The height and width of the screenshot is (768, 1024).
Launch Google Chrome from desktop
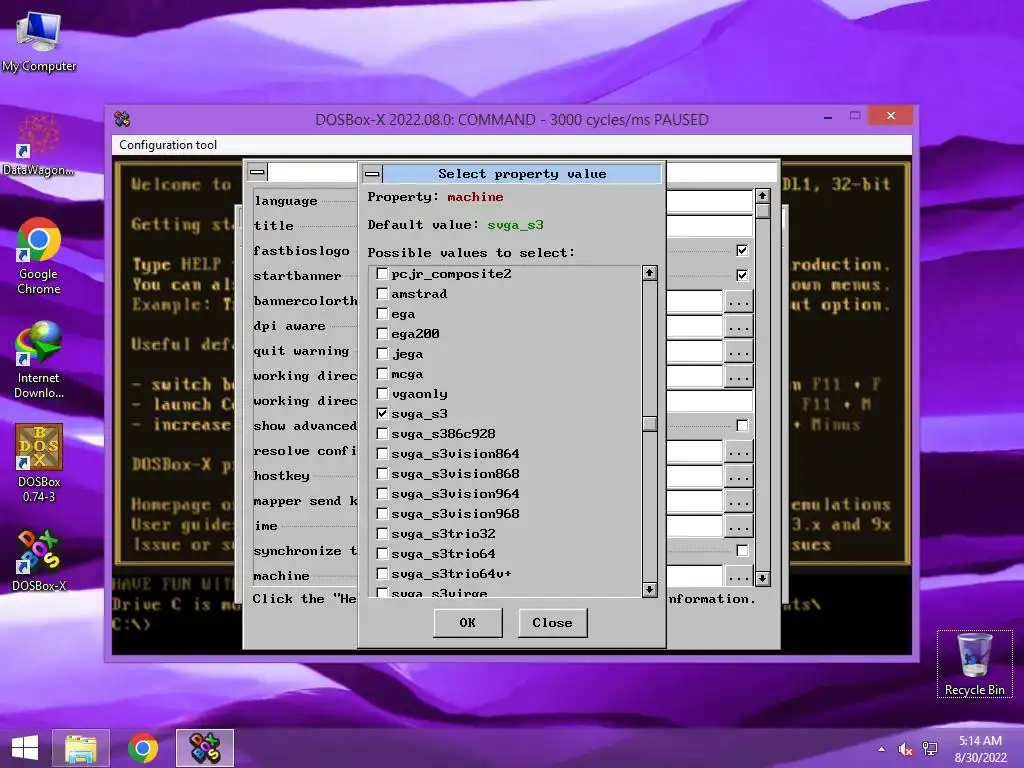39,256
